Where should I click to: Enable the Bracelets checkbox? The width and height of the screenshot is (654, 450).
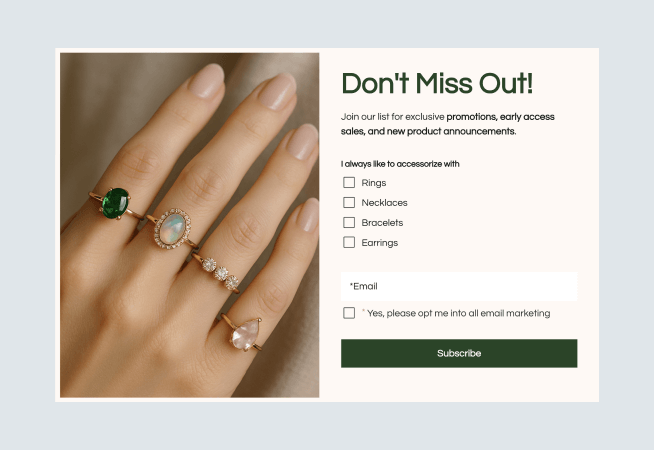[x=349, y=223]
